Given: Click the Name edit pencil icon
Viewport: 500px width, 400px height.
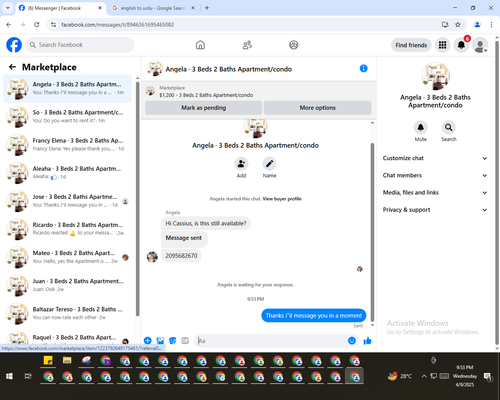Looking at the screenshot, I should tap(269, 164).
